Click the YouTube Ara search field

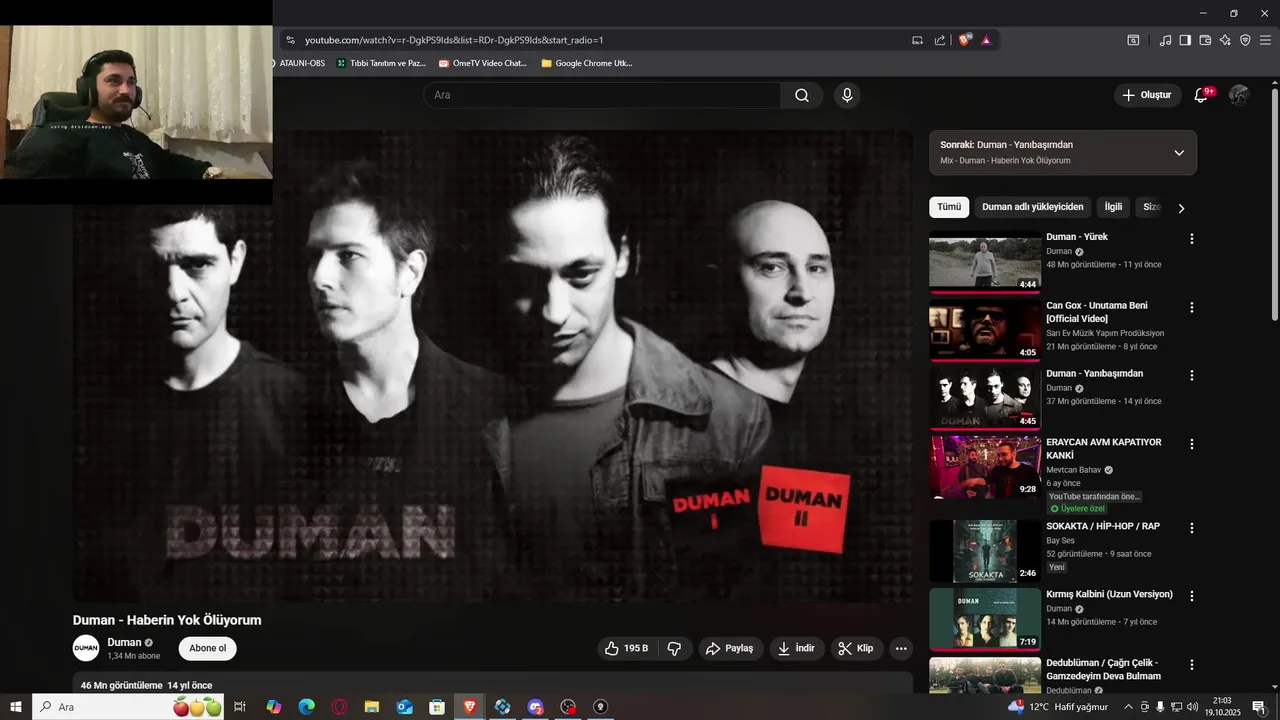click(x=602, y=95)
